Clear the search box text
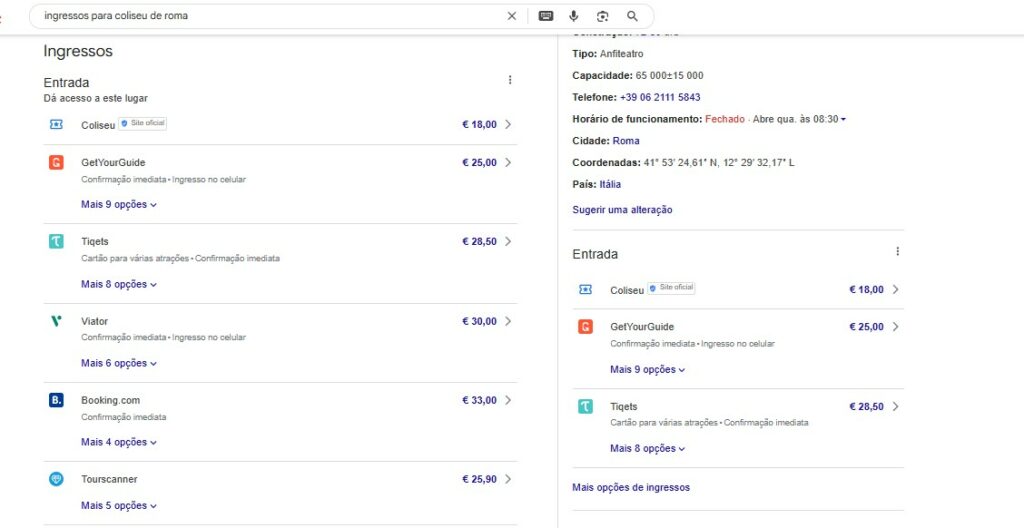Image resolution: width=1024 pixels, height=528 pixels. (511, 16)
